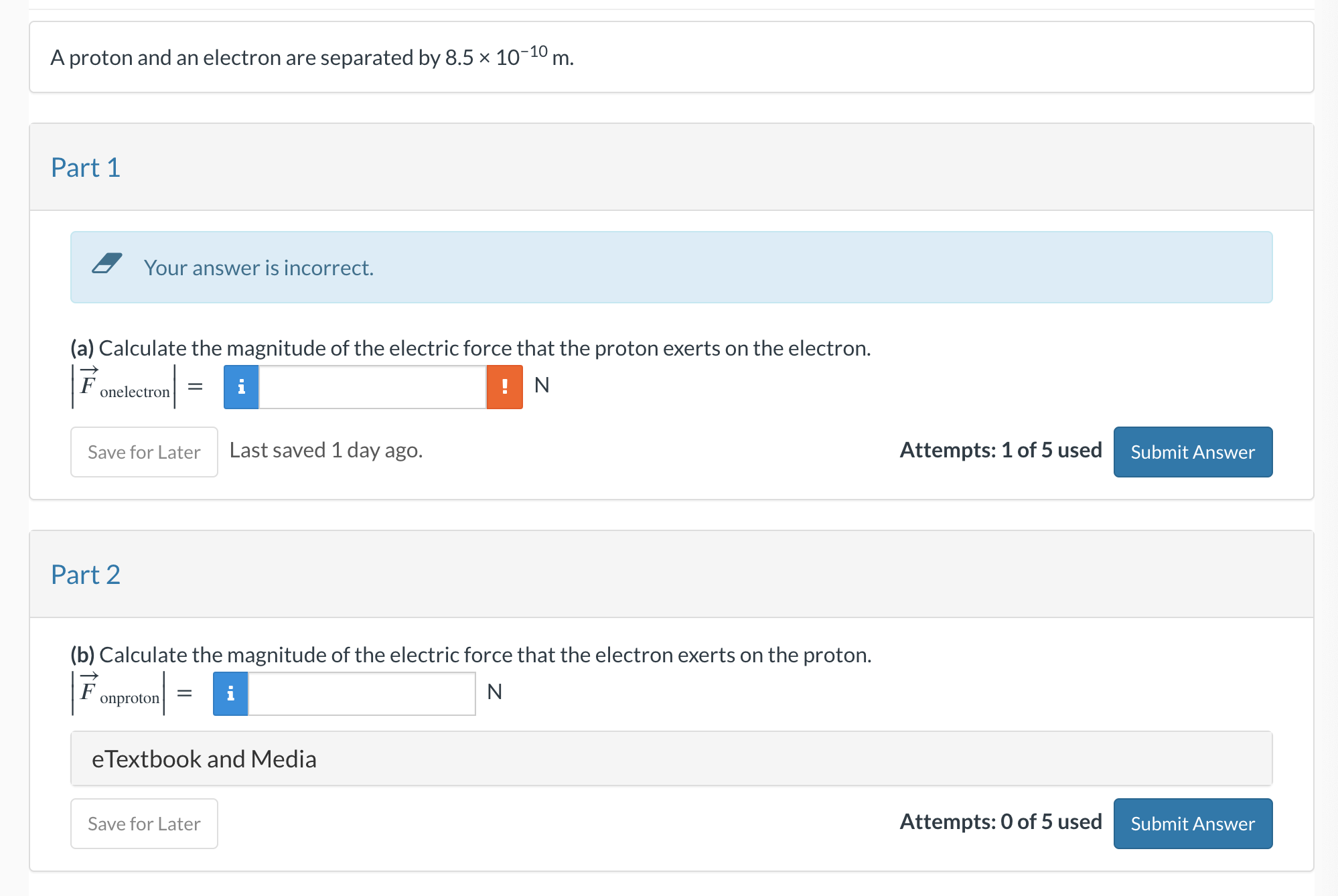Click the eraser icon in incorrect answer banner
The height and width of the screenshot is (896, 1338).
point(107,264)
